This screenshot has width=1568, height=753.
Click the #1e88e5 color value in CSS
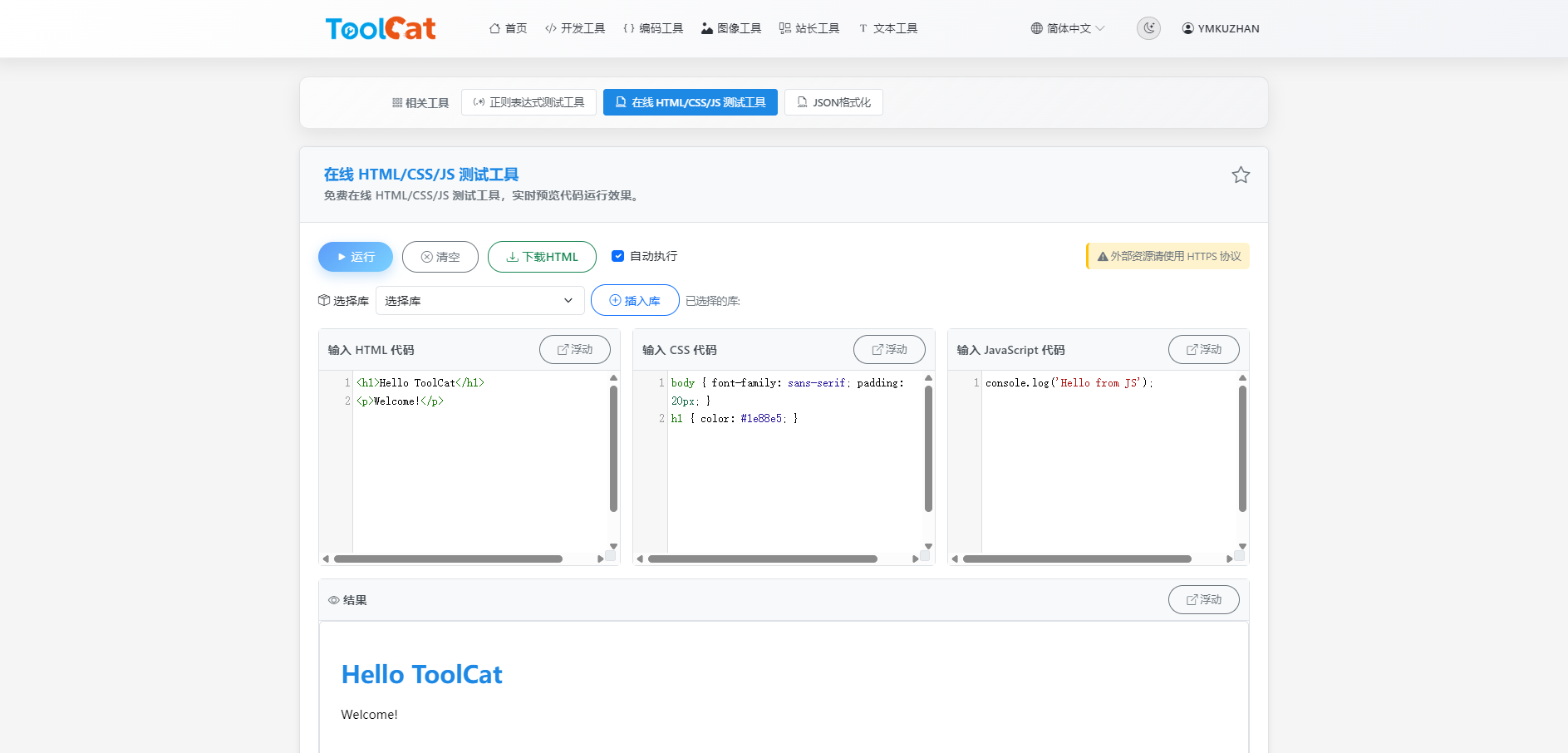coord(761,418)
